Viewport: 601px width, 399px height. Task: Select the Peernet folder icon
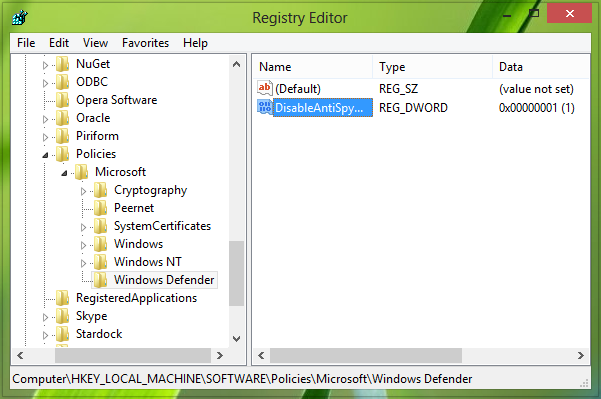click(101, 208)
